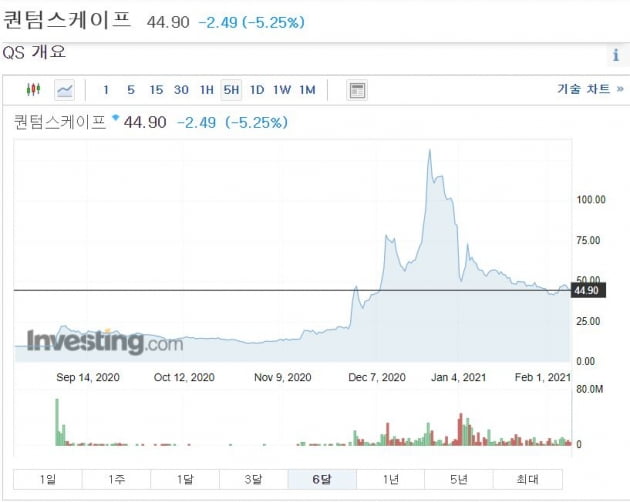
Task: Click the 25.00 price axis label
Action: 588,321
